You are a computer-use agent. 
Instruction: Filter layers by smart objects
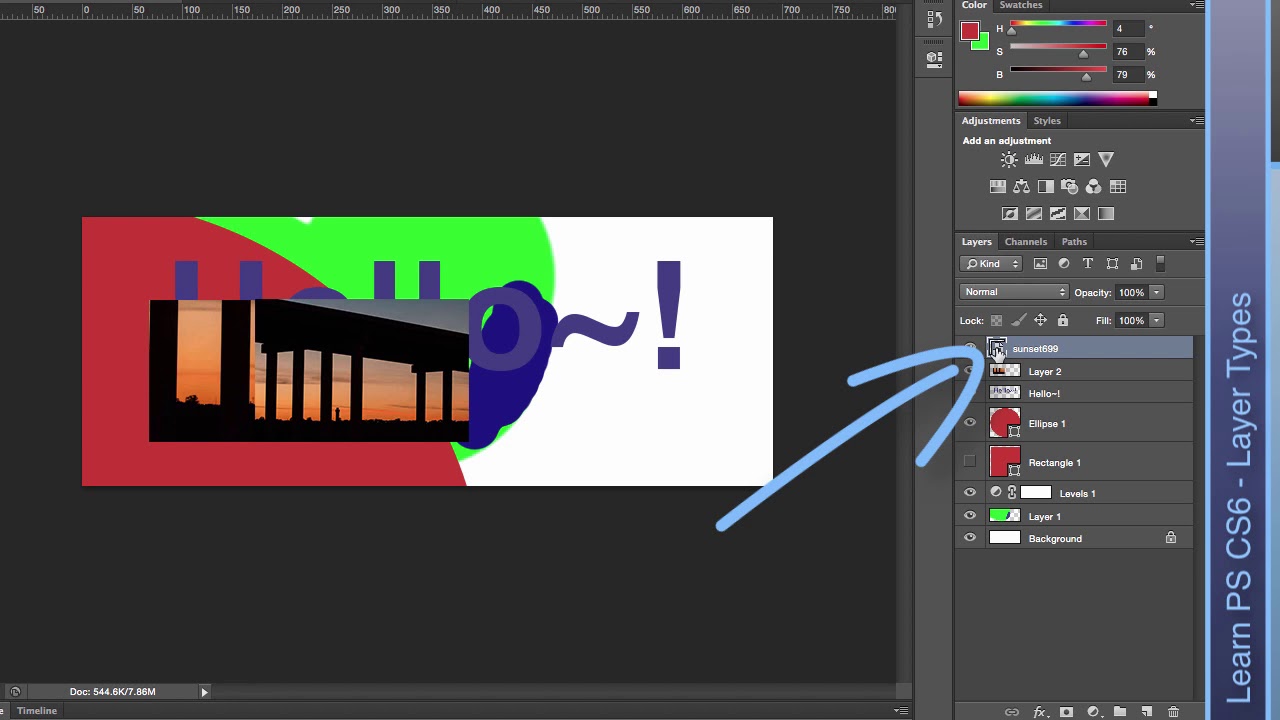[1136, 264]
